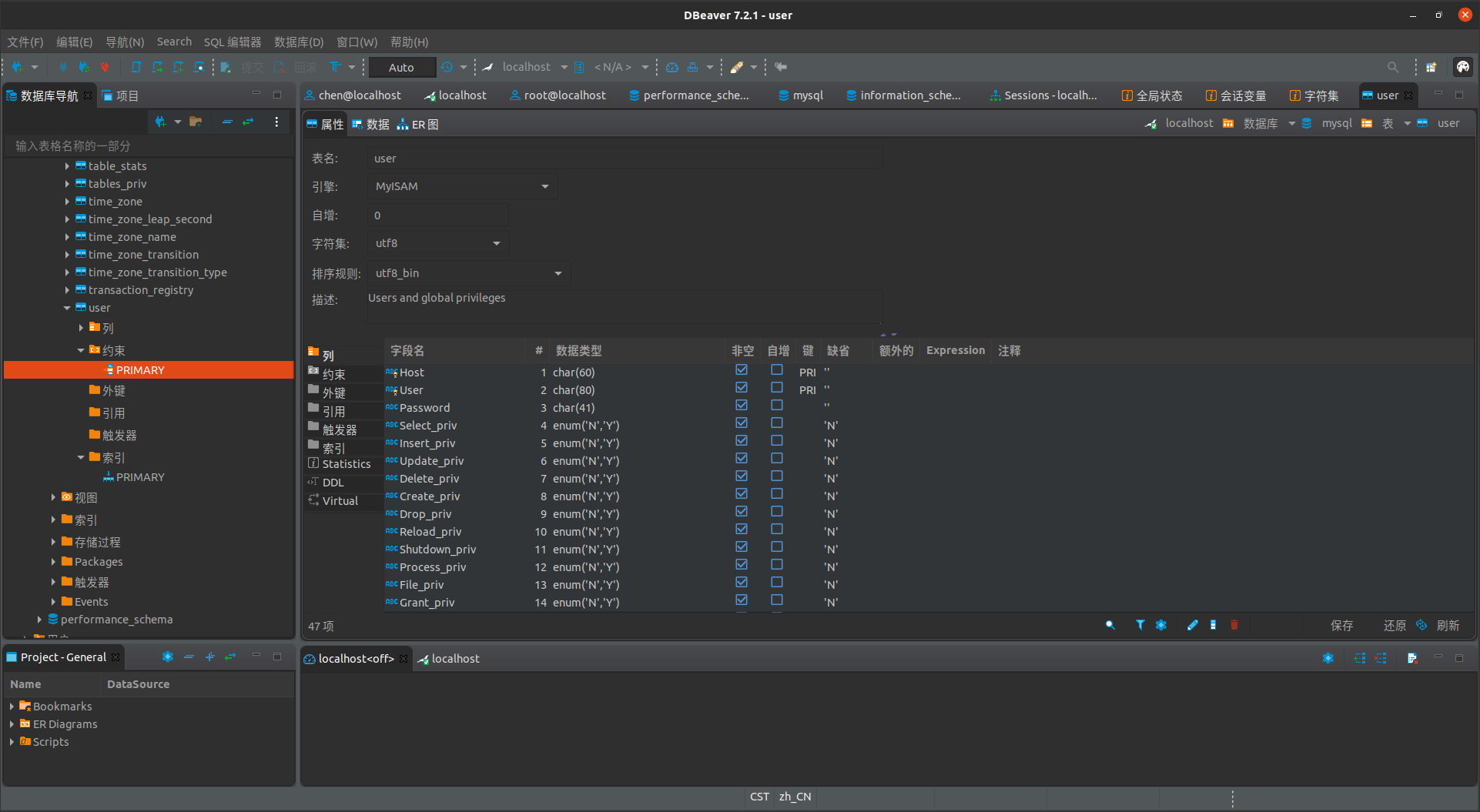Click the red disconnect plug icon
The height and width of the screenshot is (812, 1480).
tap(105, 68)
